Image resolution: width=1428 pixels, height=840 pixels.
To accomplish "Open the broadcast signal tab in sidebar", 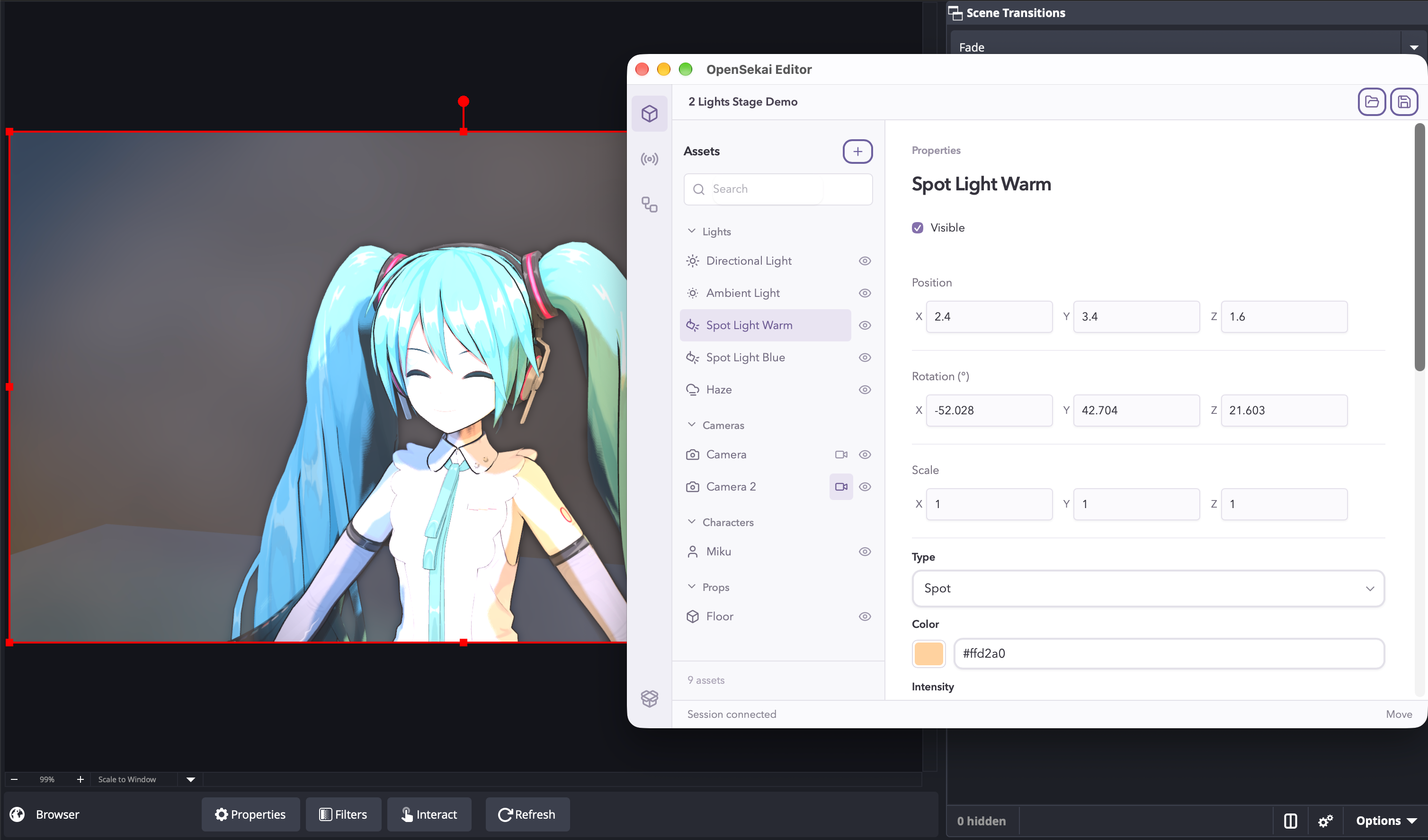I will [650, 159].
